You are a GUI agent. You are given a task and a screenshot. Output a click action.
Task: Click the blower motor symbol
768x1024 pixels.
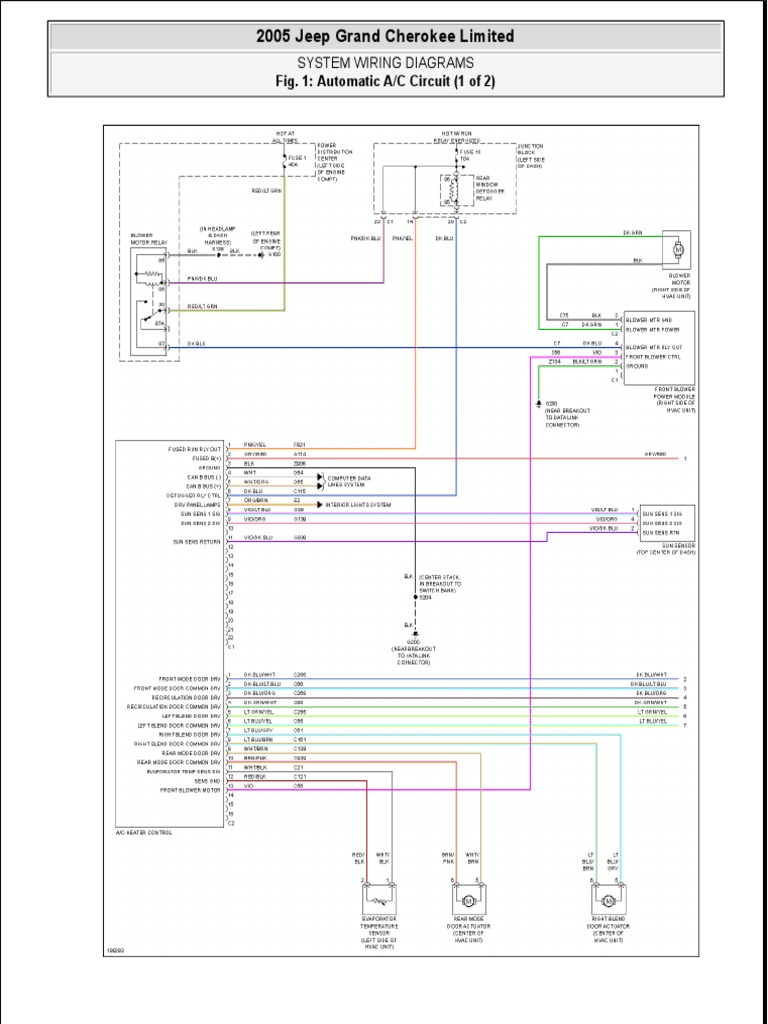677,249
